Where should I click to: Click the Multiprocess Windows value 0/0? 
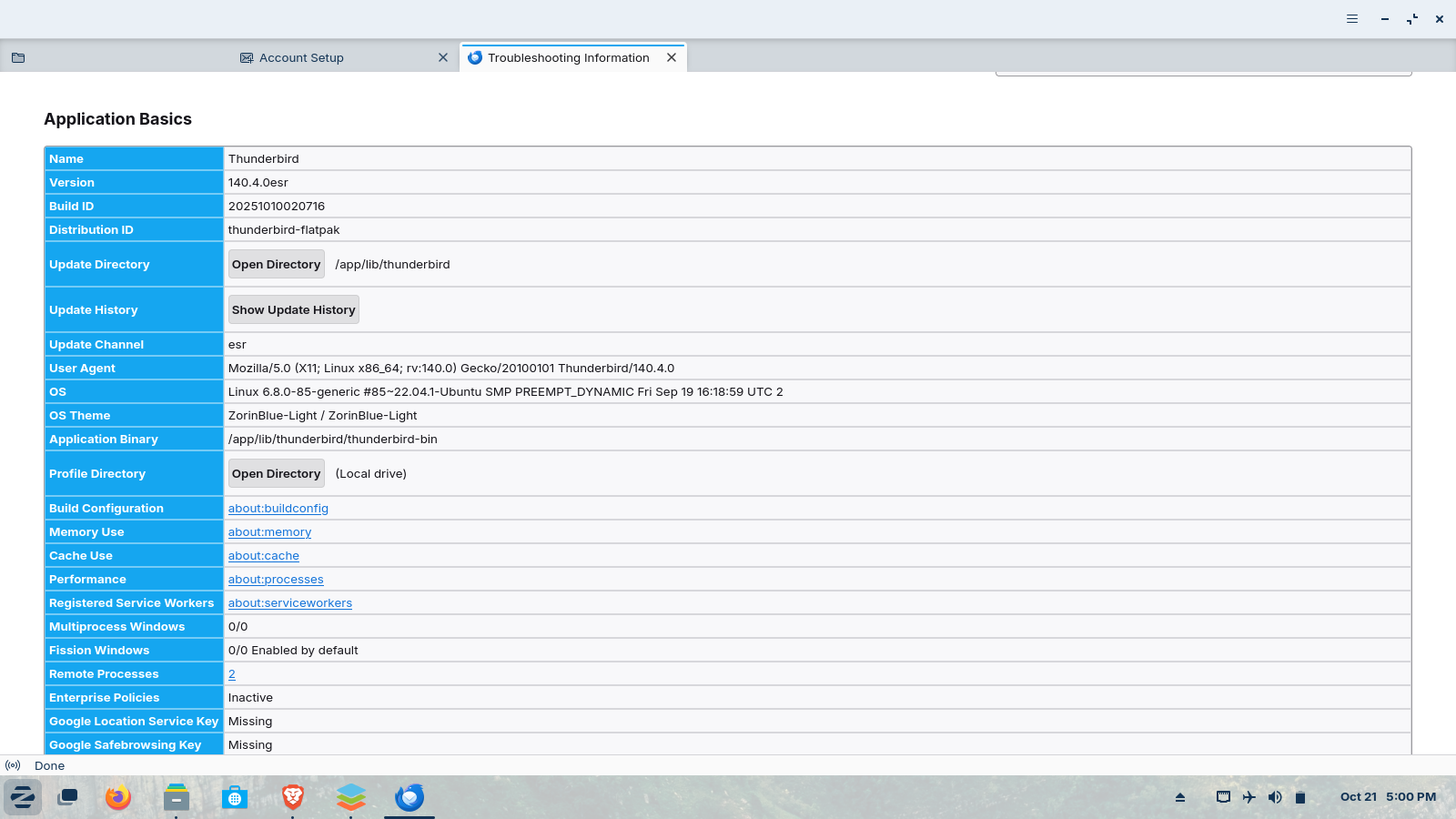click(238, 627)
